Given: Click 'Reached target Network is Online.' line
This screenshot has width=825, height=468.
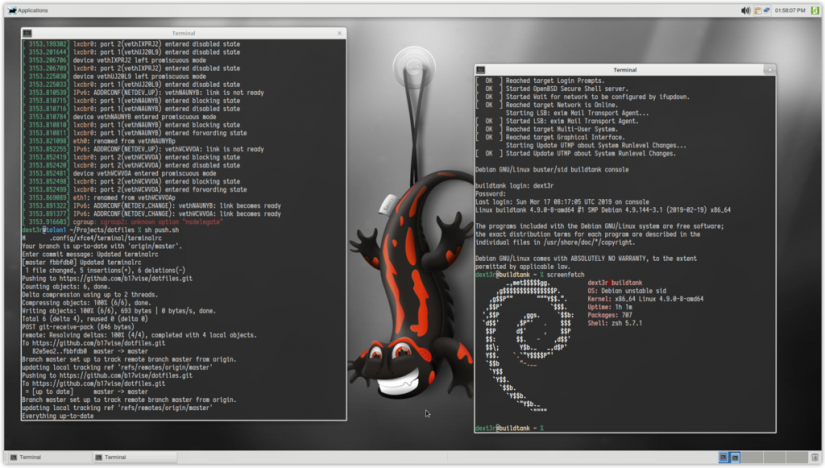Looking at the screenshot, I should pyautogui.click(x=562, y=105).
